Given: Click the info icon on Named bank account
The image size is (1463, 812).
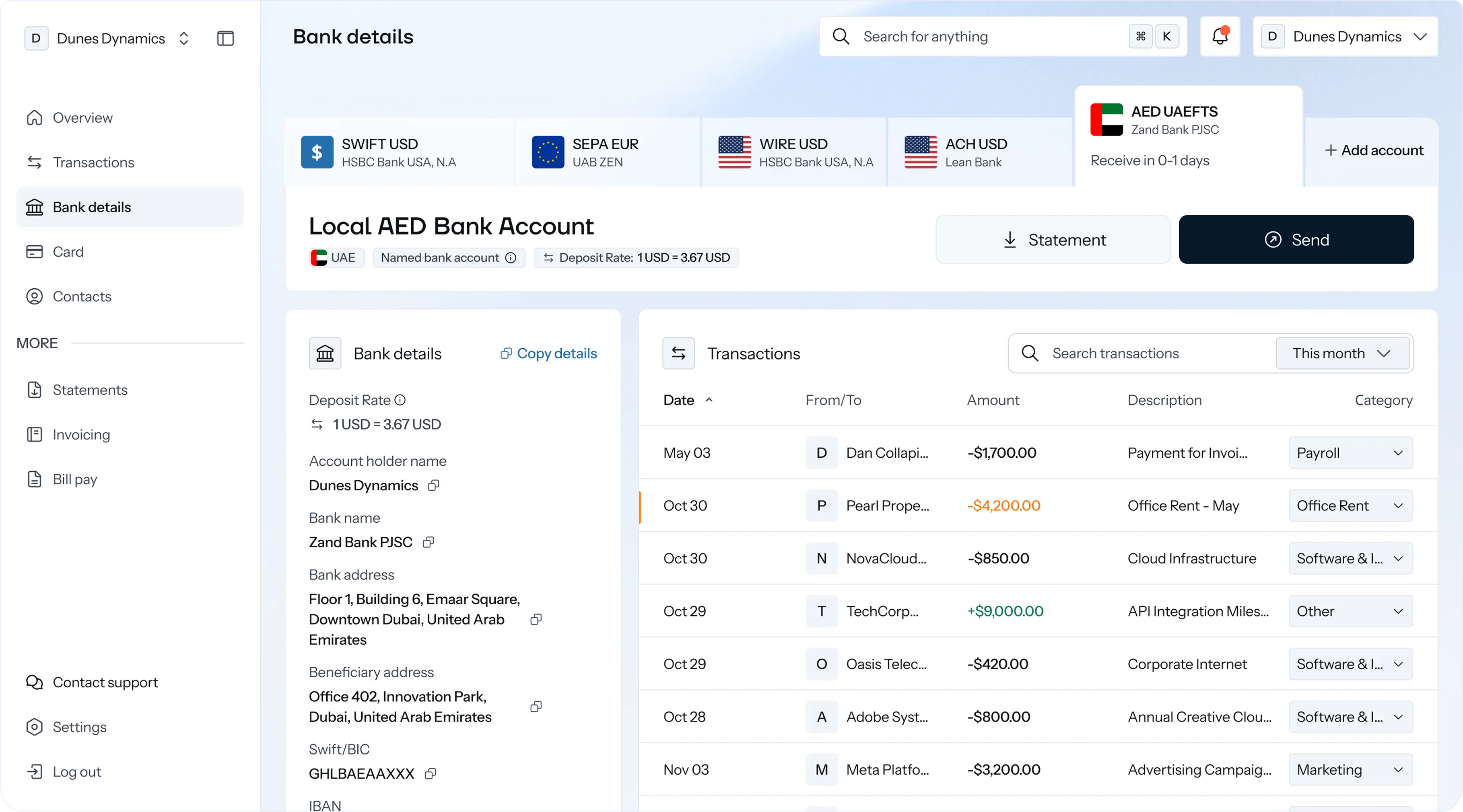Looking at the screenshot, I should click(x=511, y=258).
